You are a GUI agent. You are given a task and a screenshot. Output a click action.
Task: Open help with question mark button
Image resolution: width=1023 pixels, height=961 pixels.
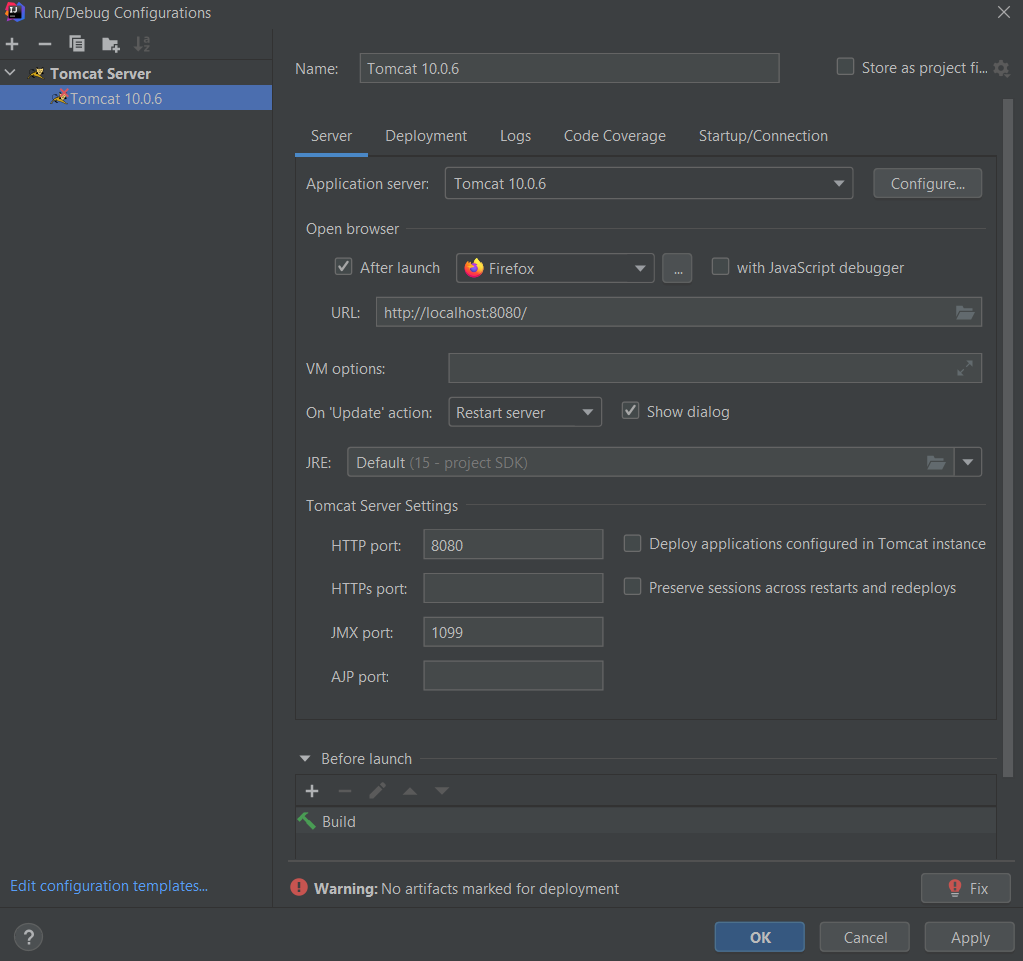(x=28, y=938)
